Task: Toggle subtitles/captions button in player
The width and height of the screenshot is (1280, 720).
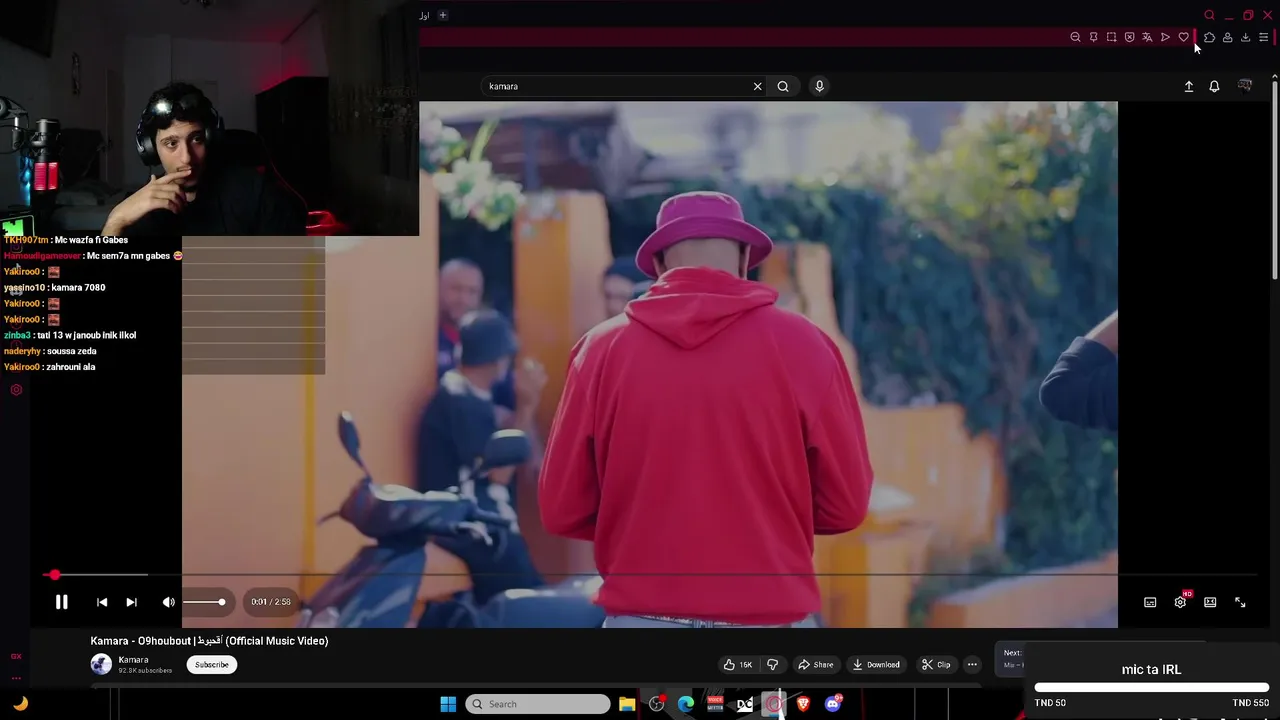Action: click(1150, 602)
